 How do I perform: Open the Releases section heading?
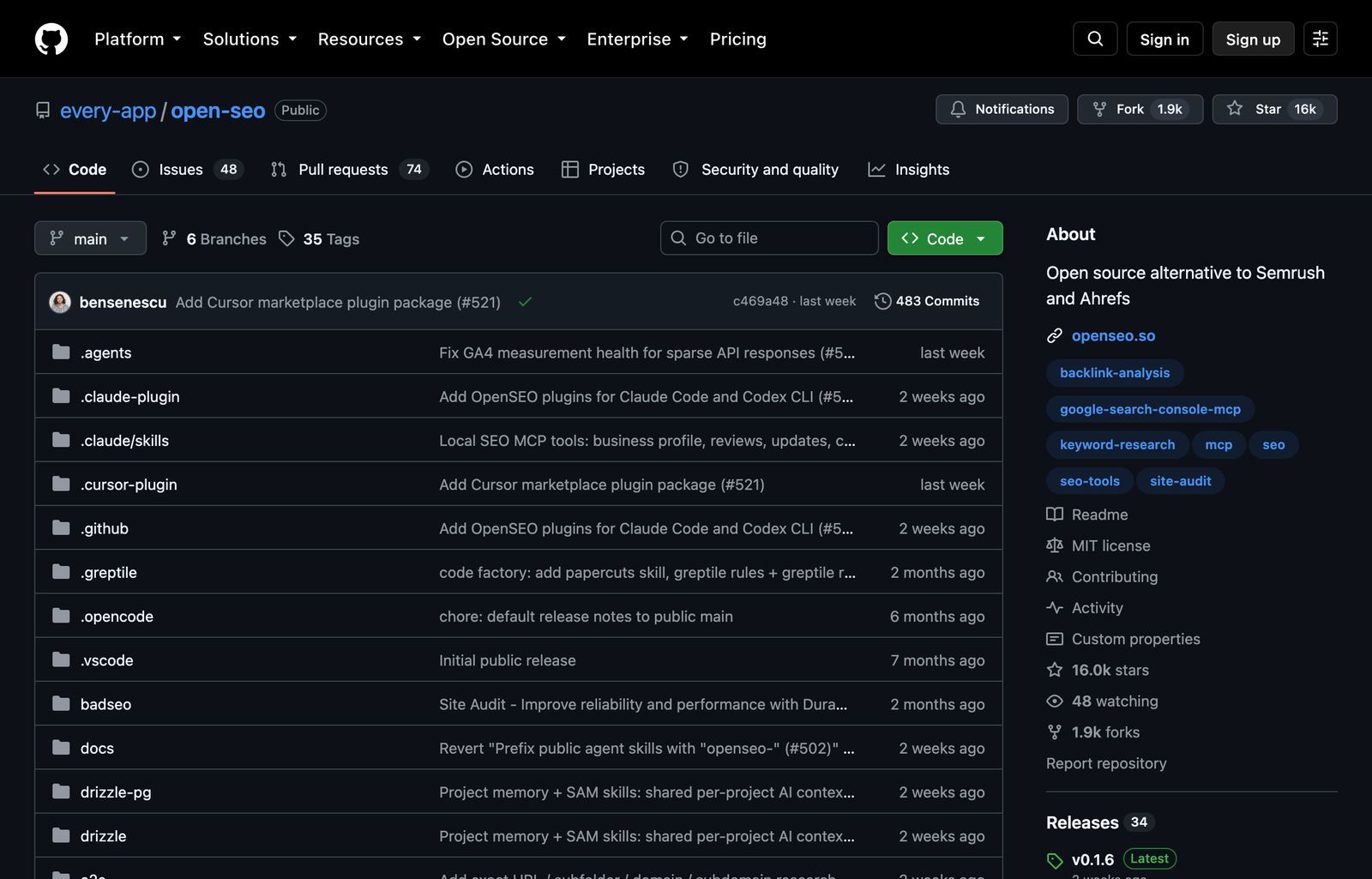pos(1082,822)
